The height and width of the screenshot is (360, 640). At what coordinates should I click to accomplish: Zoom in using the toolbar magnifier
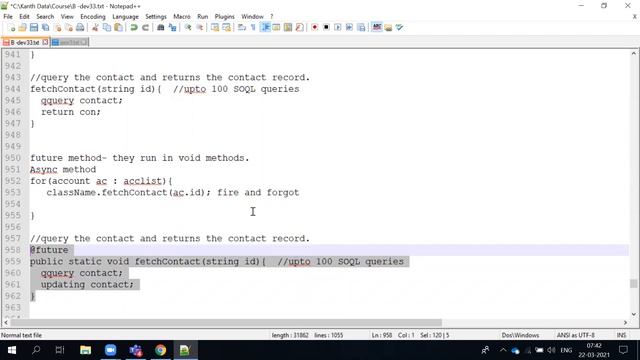click(188, 27)
